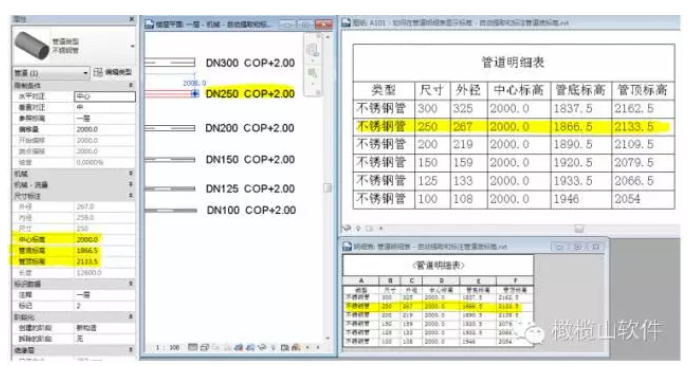Collapse the Mechanical properties section

[x=131, y=174]
